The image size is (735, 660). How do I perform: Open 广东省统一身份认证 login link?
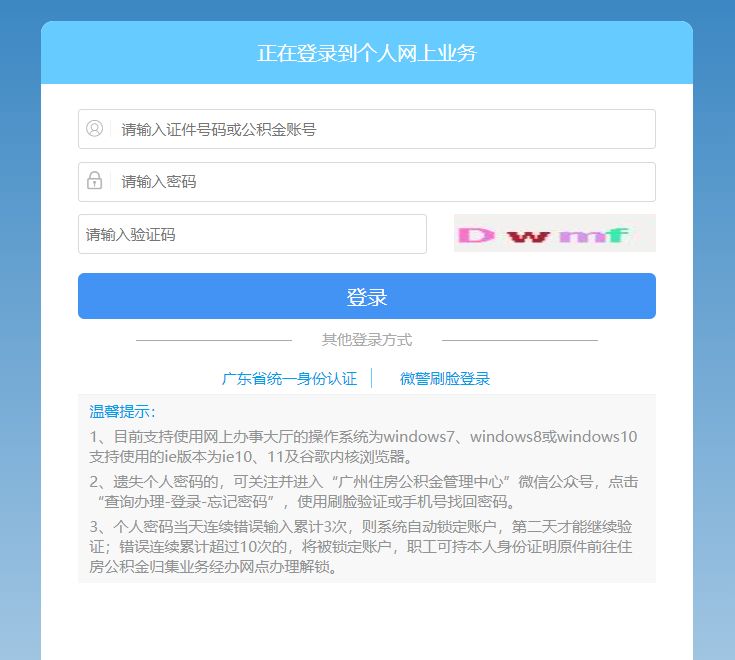coord(289,379)
